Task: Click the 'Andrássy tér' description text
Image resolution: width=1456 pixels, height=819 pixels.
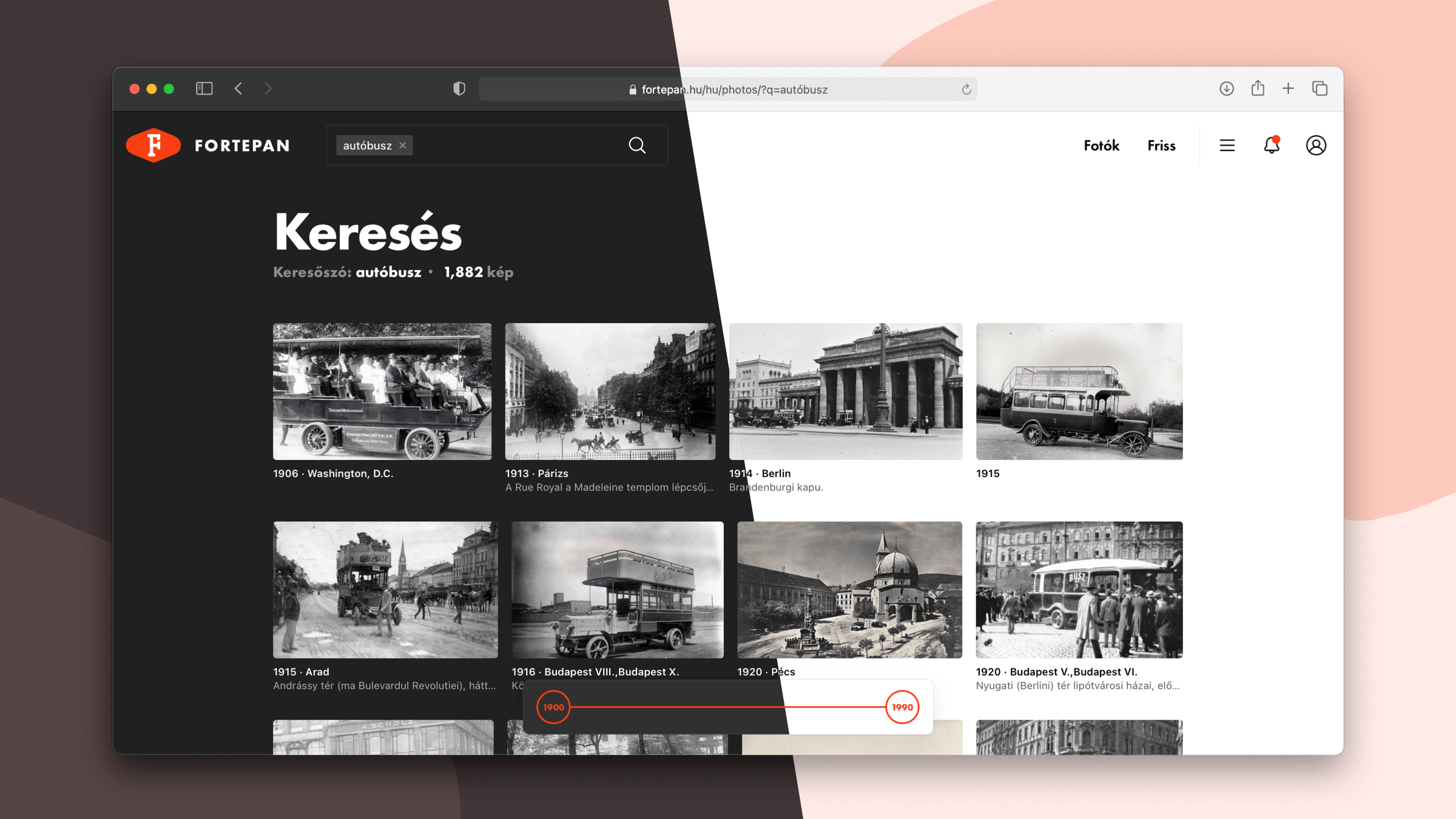Action: click(x=384, y=686)
